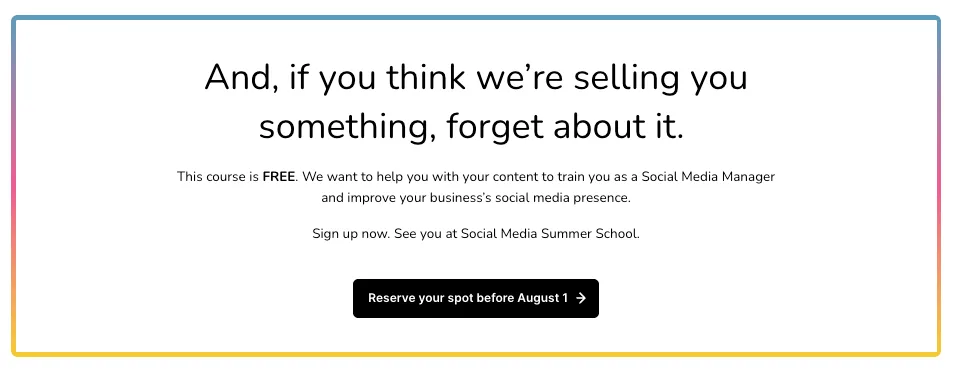
Task: Click the Reserve your spot before August 1 button
Action: [x=476, y=298]
